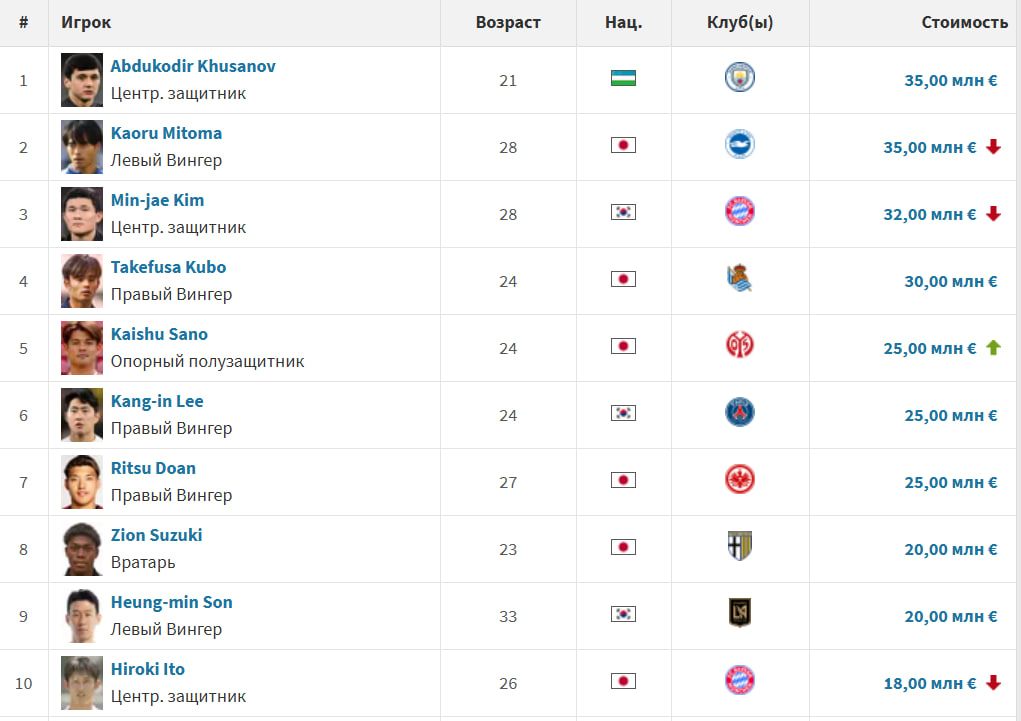Click Kaishu Sano's green value-up arrow
The height and width of the screenshot is (721, 1021).
tap(993, 348)
